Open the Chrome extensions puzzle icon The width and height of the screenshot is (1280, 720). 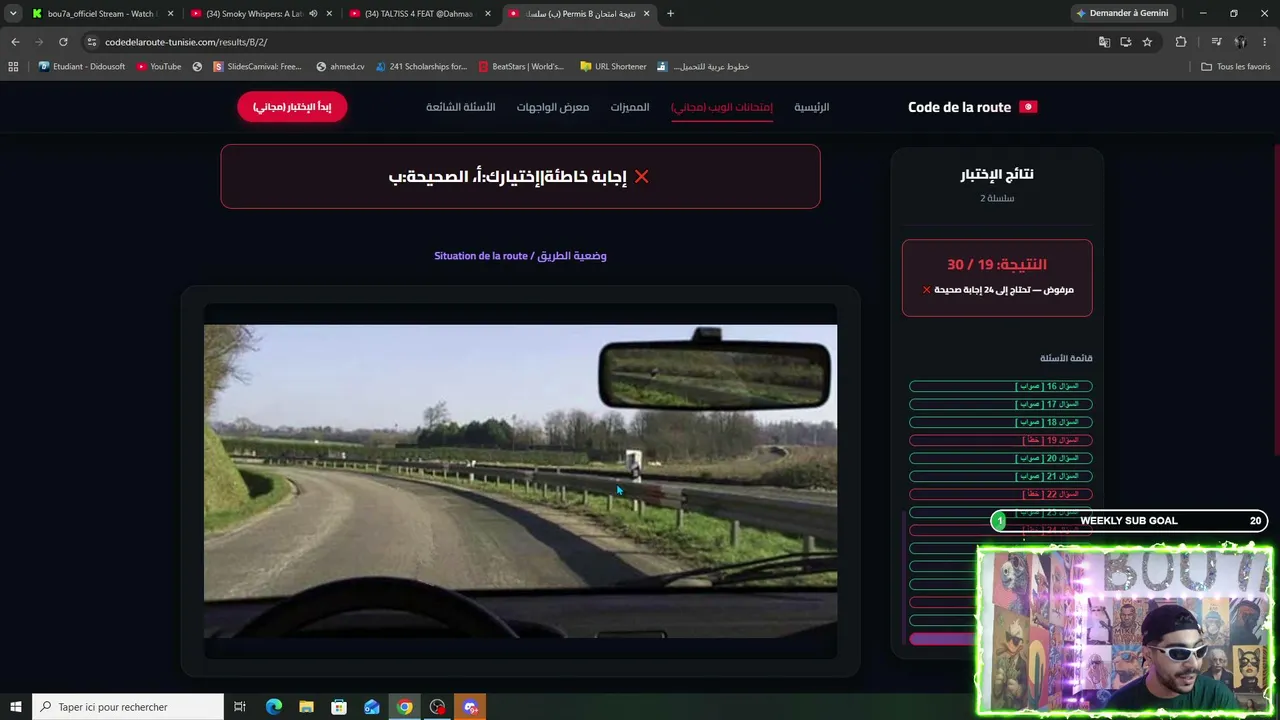1181,42
